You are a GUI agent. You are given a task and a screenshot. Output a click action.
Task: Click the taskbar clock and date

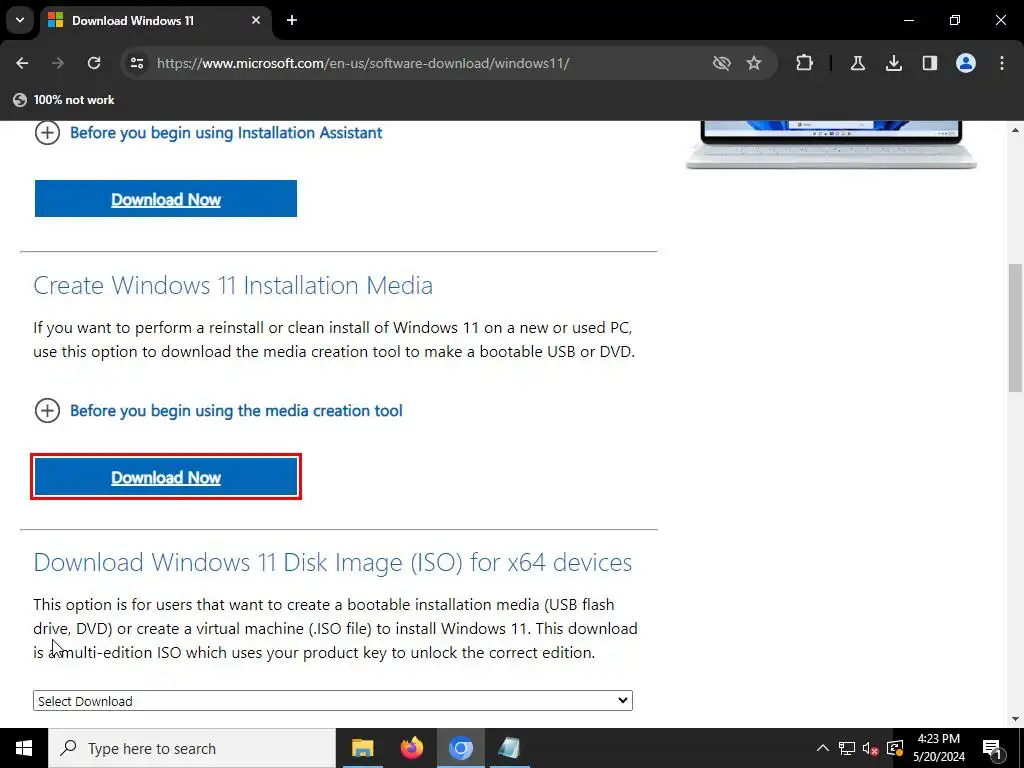[x=938, y=748]
